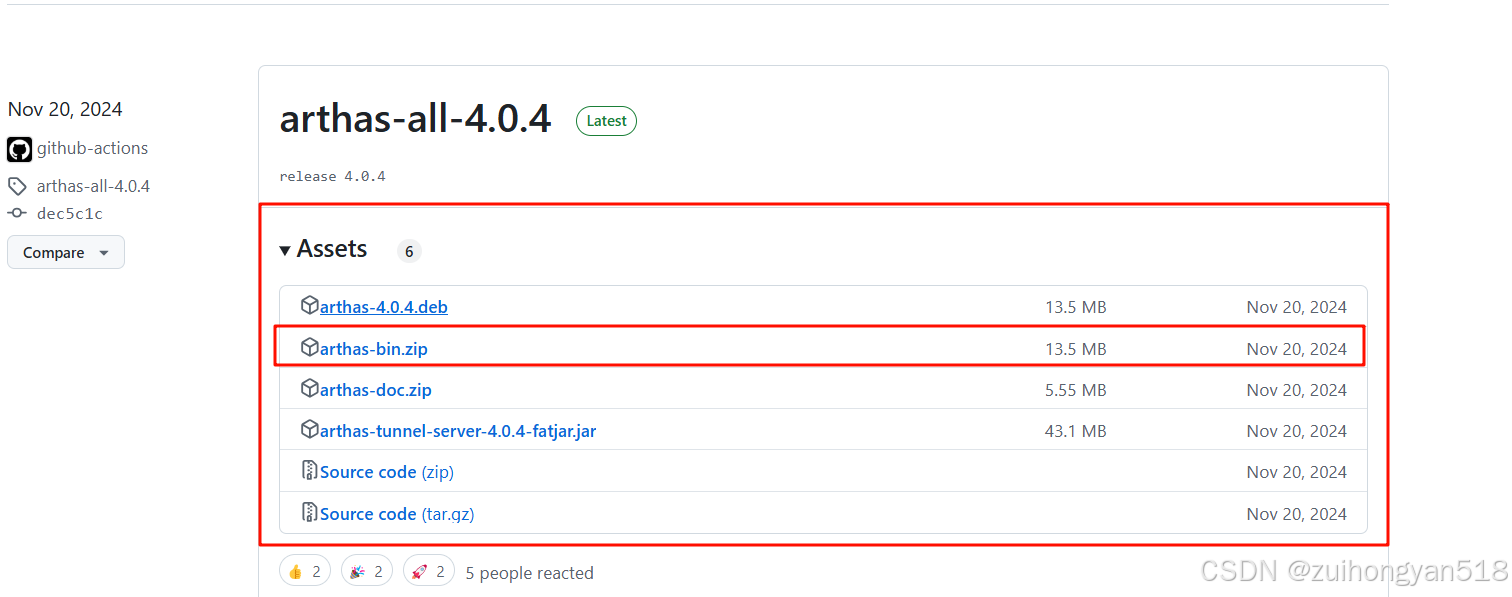
Task: Click the tag icon beside arthas-all-4.0.4
Action: [x=17, y=186]
